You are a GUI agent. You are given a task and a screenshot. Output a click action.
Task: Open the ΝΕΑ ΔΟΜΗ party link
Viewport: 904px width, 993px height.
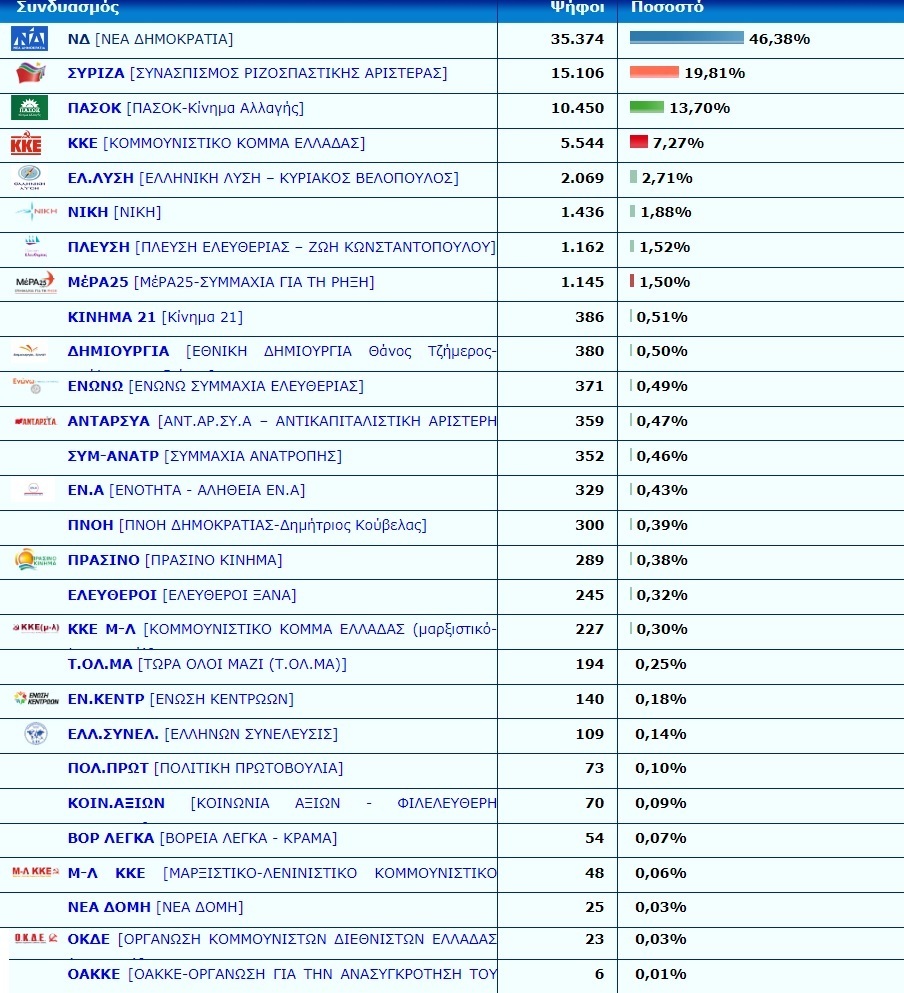(x=155, y=907)
